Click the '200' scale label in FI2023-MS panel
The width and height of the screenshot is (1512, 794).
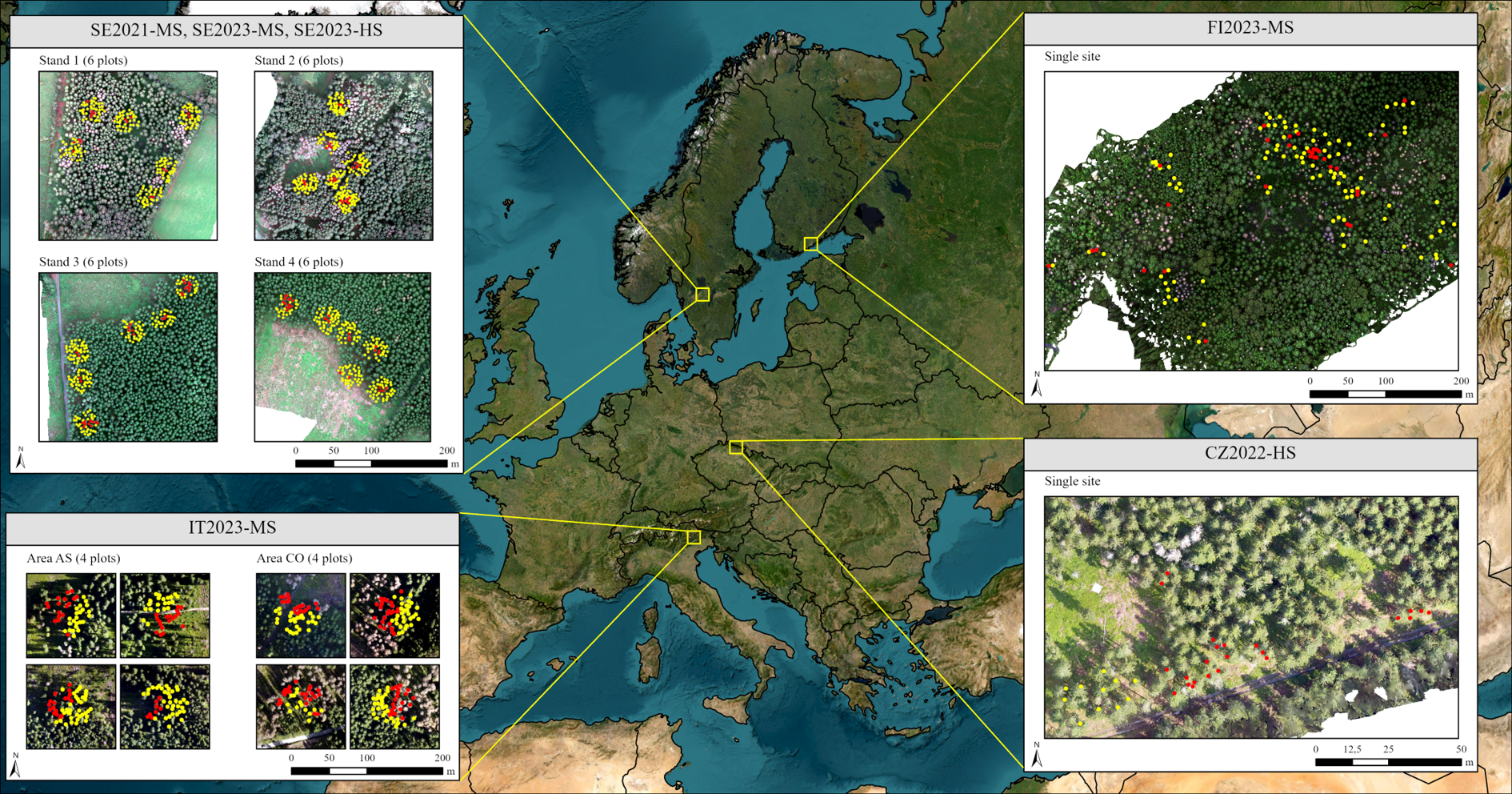[1461, 381]
